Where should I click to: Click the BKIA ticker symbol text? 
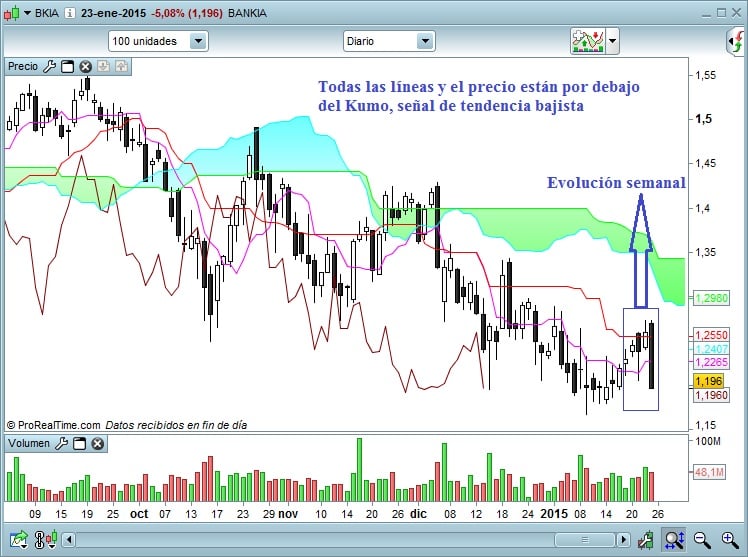(47, 13)
